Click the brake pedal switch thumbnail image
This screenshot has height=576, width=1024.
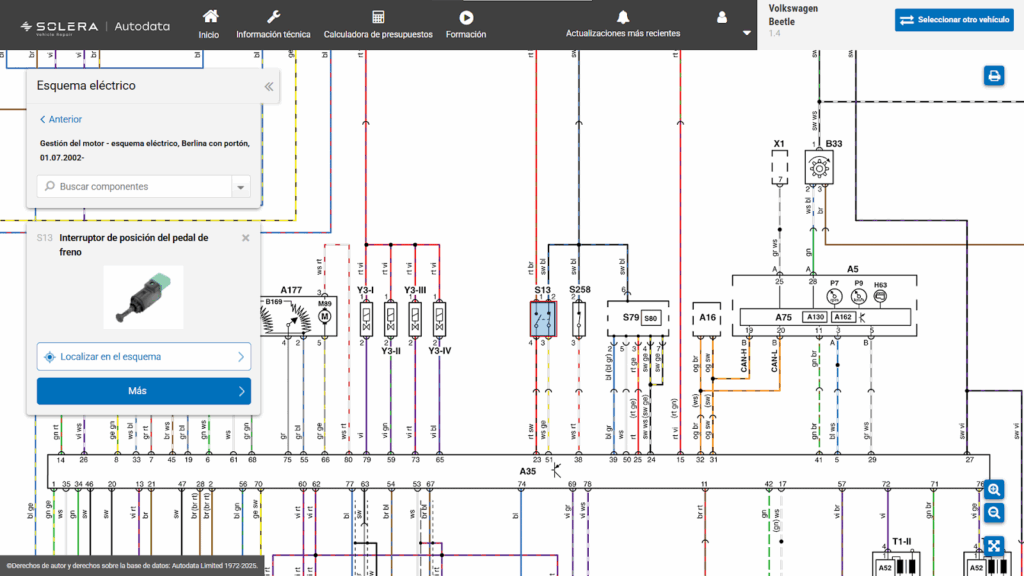click(144, 297)
